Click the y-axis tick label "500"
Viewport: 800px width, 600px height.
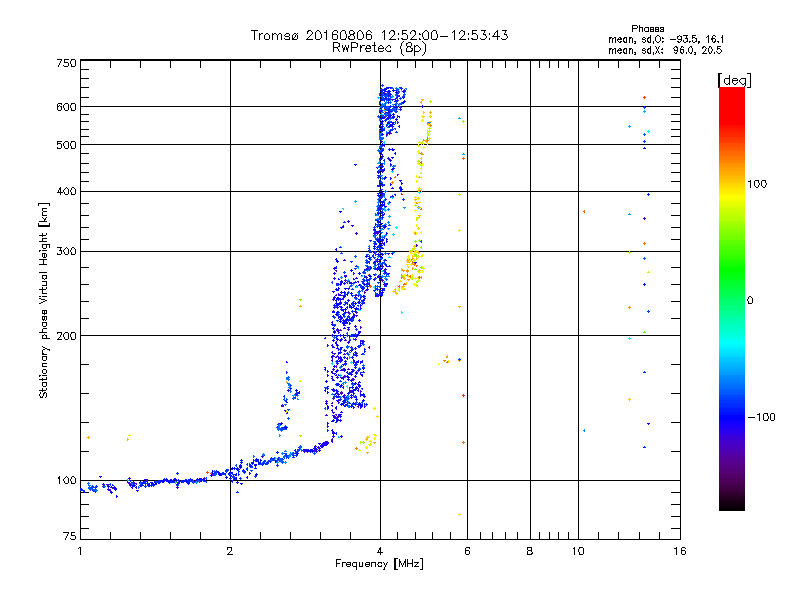pos(66,145)
